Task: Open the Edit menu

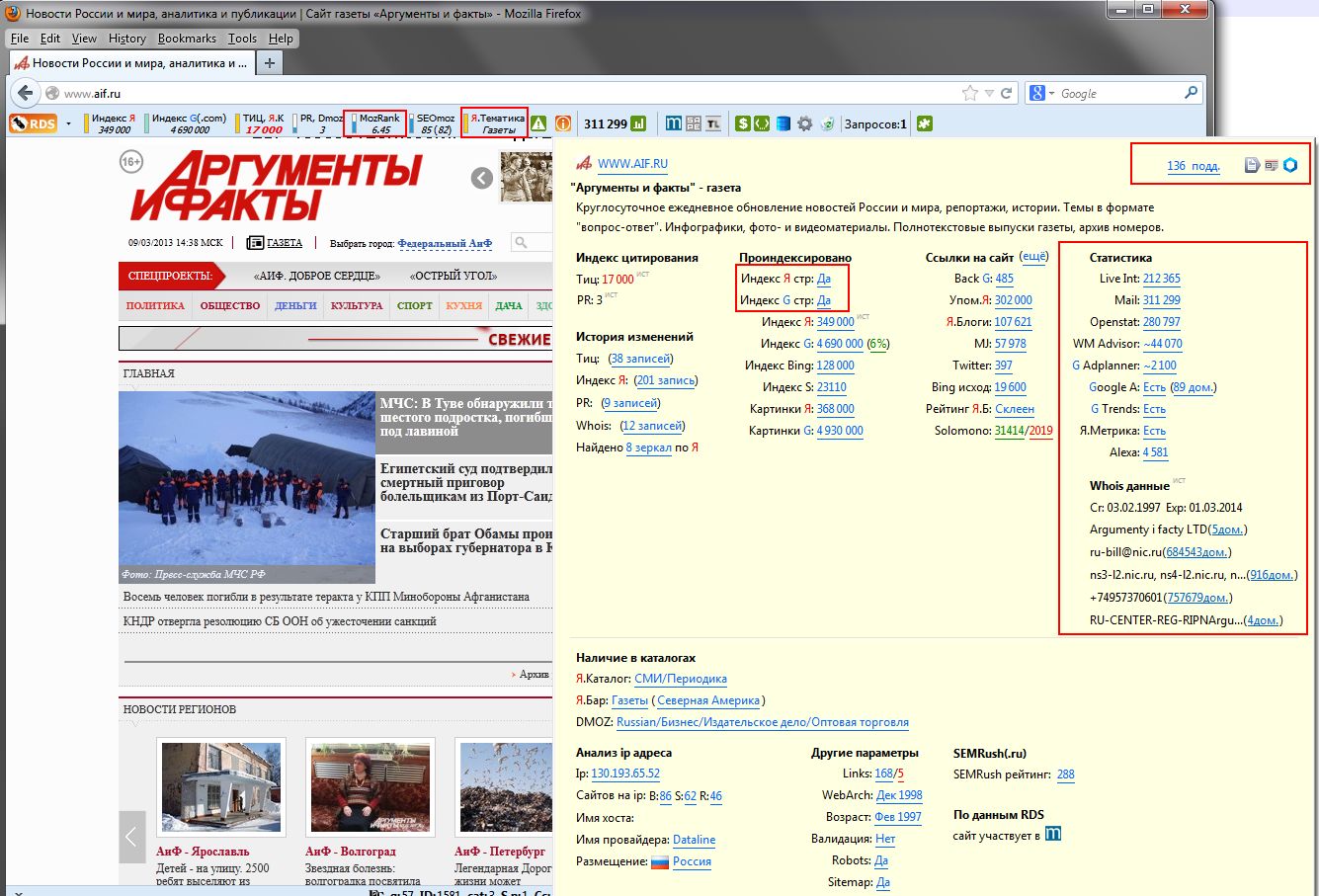Action: pos(50,39)
